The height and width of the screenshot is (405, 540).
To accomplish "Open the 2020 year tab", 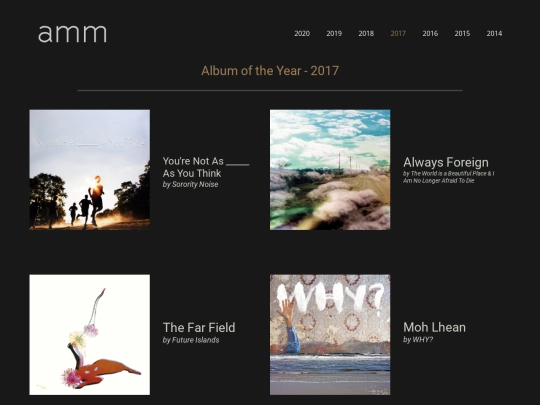I will [302, 33].
